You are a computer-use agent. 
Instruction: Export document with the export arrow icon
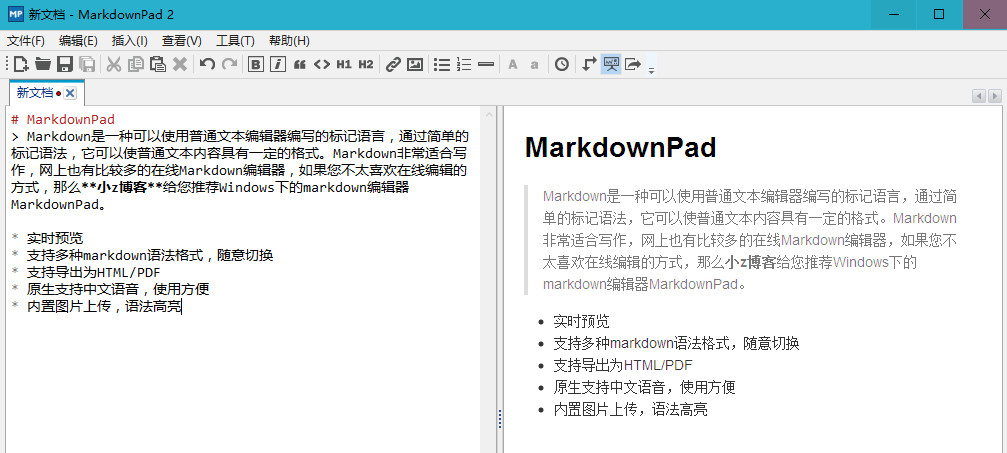(x=633, y=64)
